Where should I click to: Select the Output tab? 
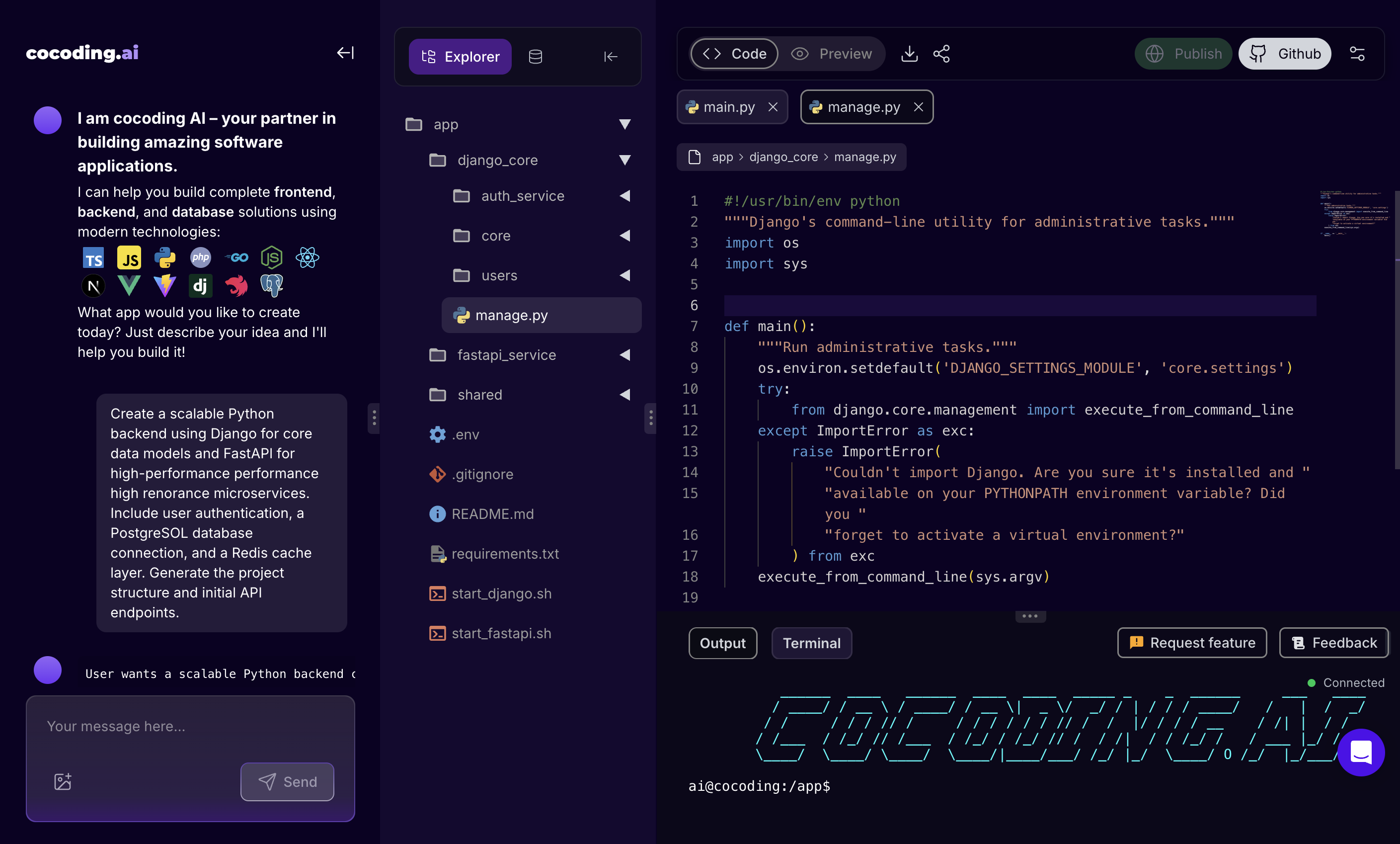click(722, 643)
